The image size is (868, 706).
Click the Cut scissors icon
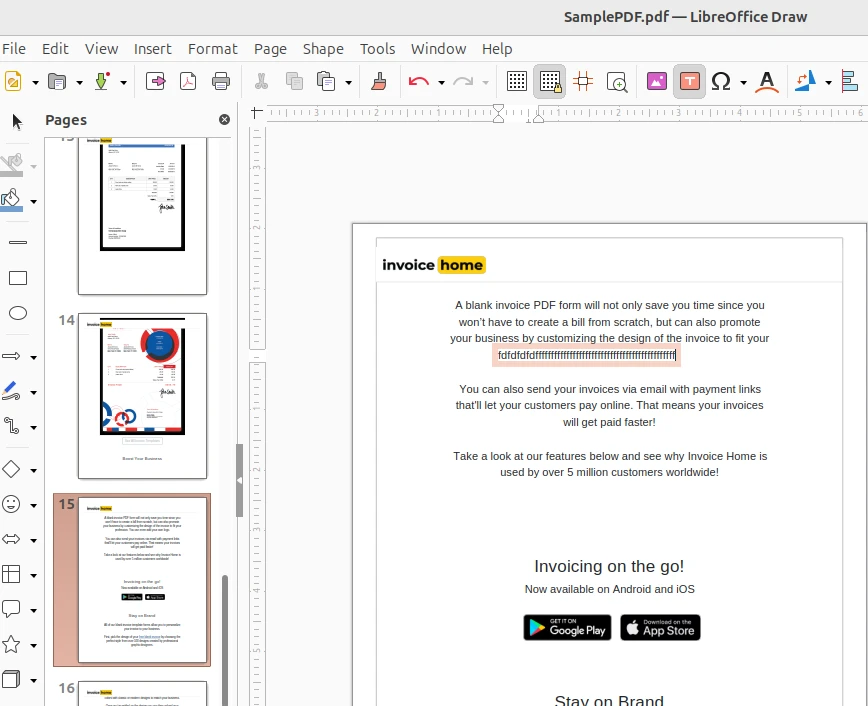pyautogui.click(x=261, y=81)
